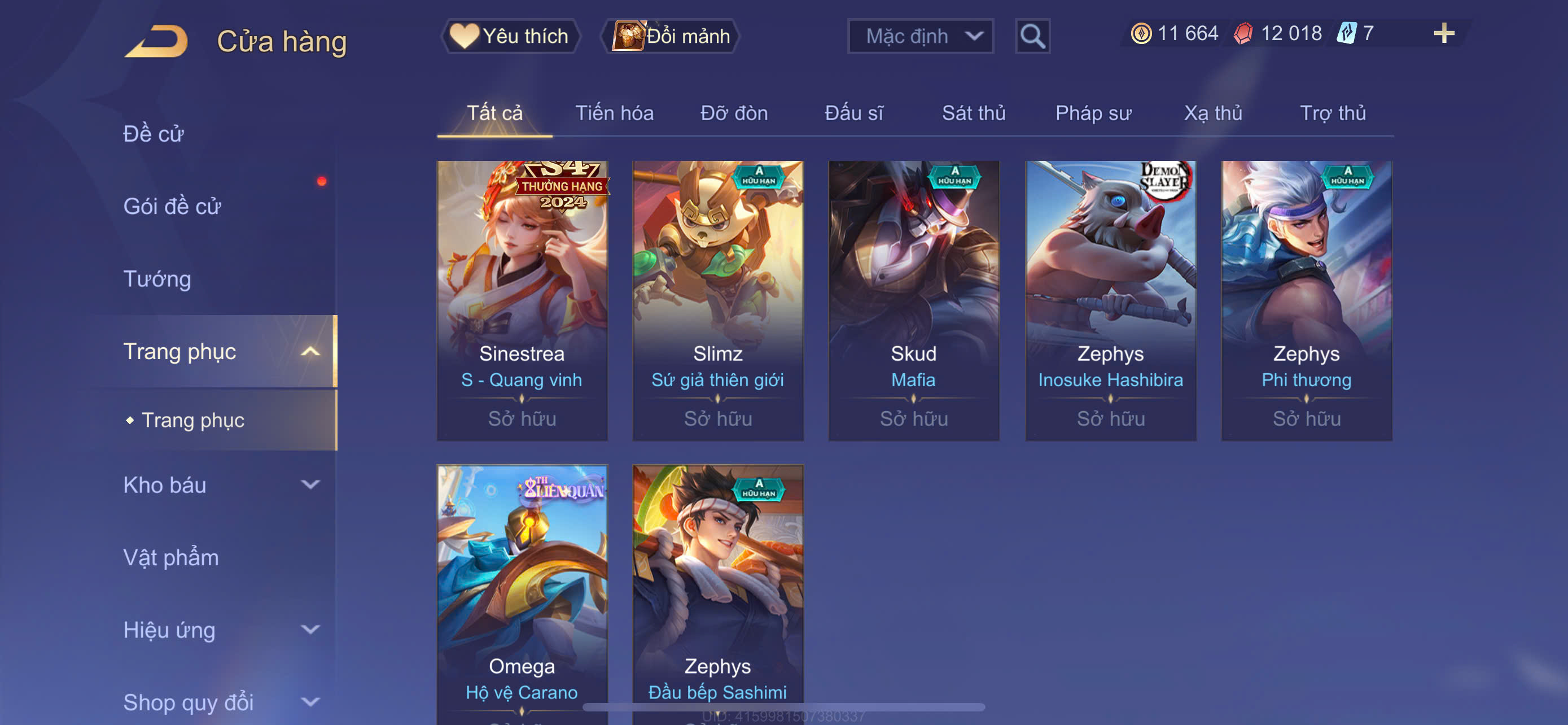The width and height of the screenshot is (1568, 725).
Task: Click the blue voucher ticket icon
Action: pos(1346,33)
